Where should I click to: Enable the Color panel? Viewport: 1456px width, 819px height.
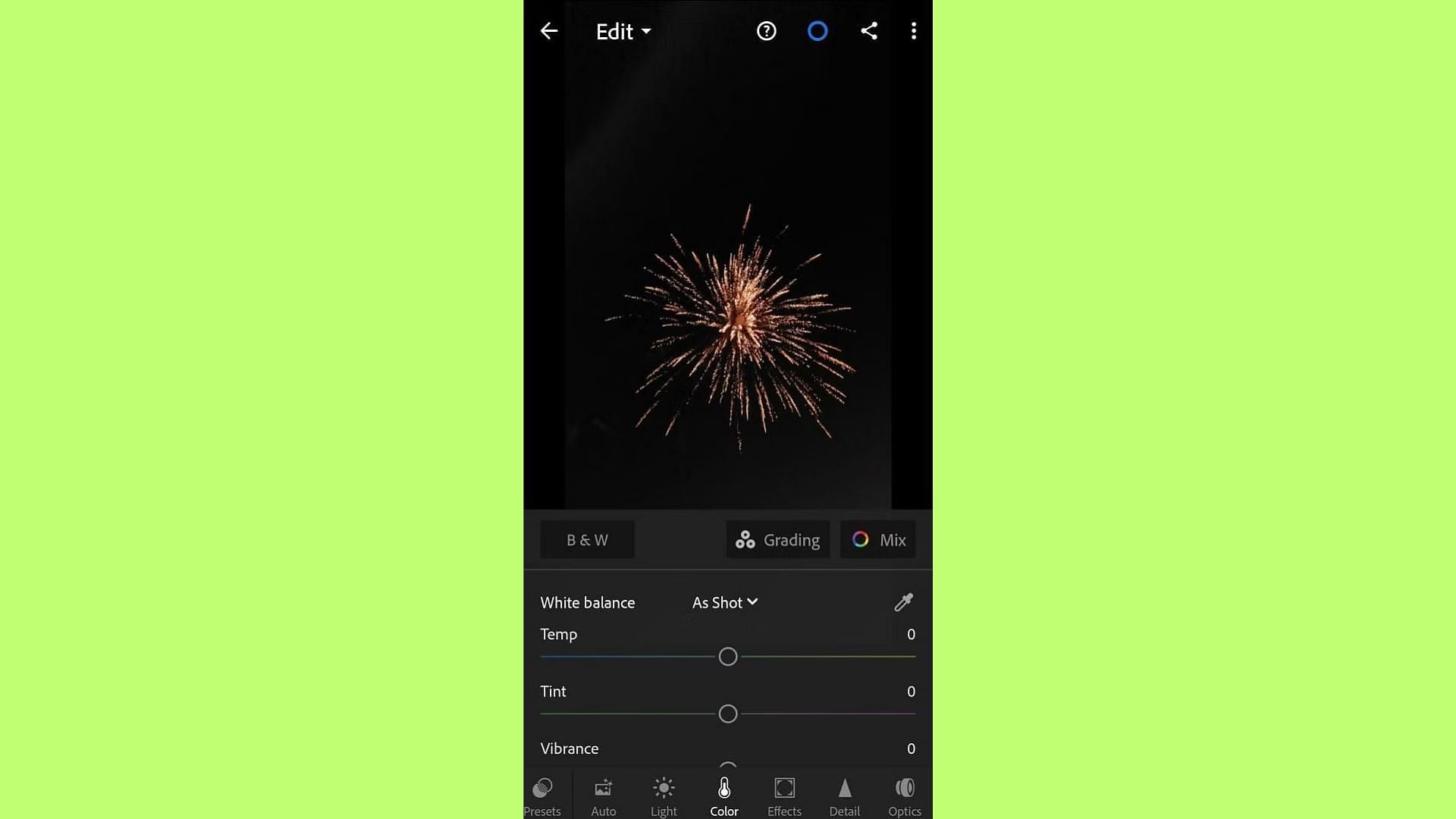724,795
